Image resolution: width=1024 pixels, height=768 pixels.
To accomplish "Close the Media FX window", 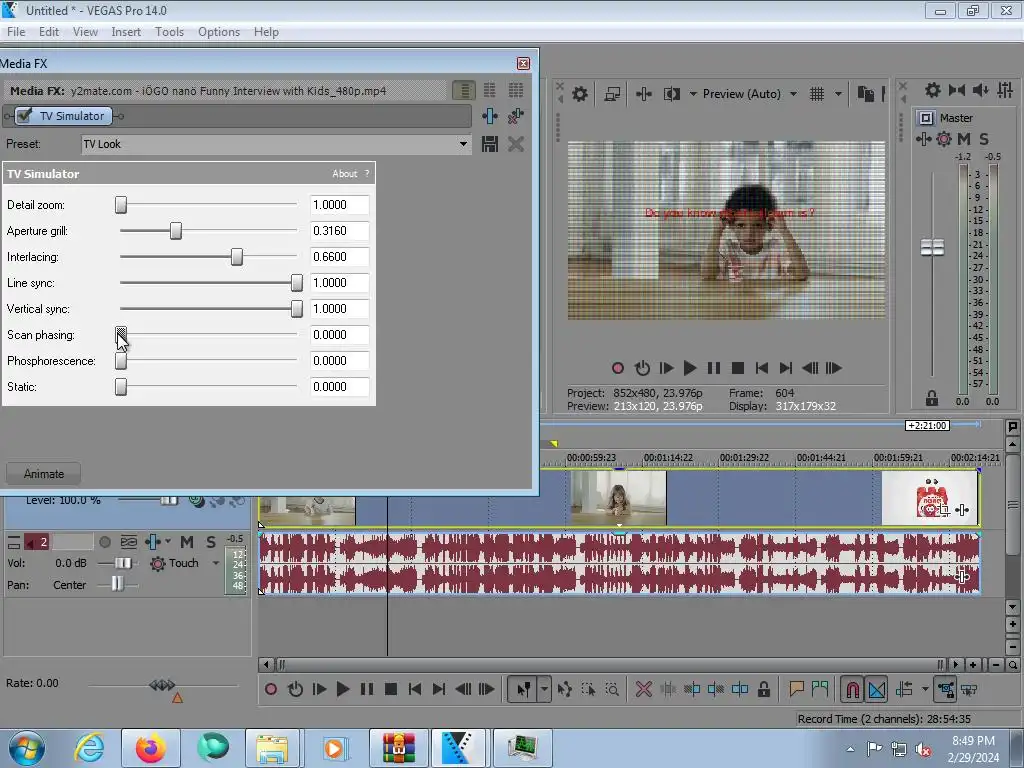I will click(523, 63).
